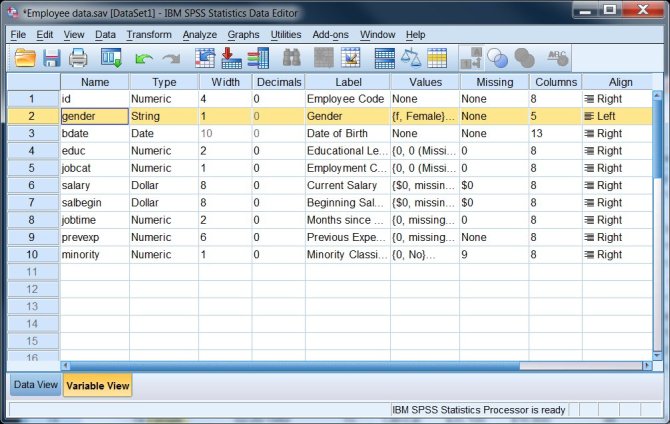Click the Type column header

pyautogui.click(x=164, y=82)
